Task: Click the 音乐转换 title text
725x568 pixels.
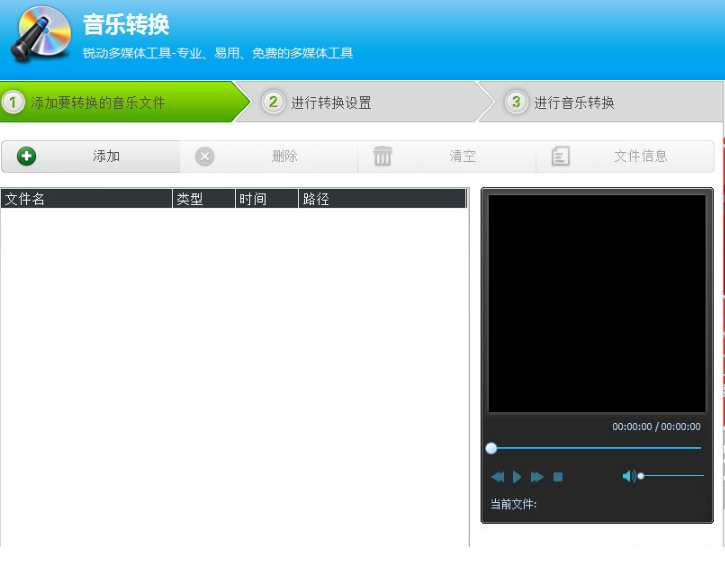Action: tap(126, 25)
